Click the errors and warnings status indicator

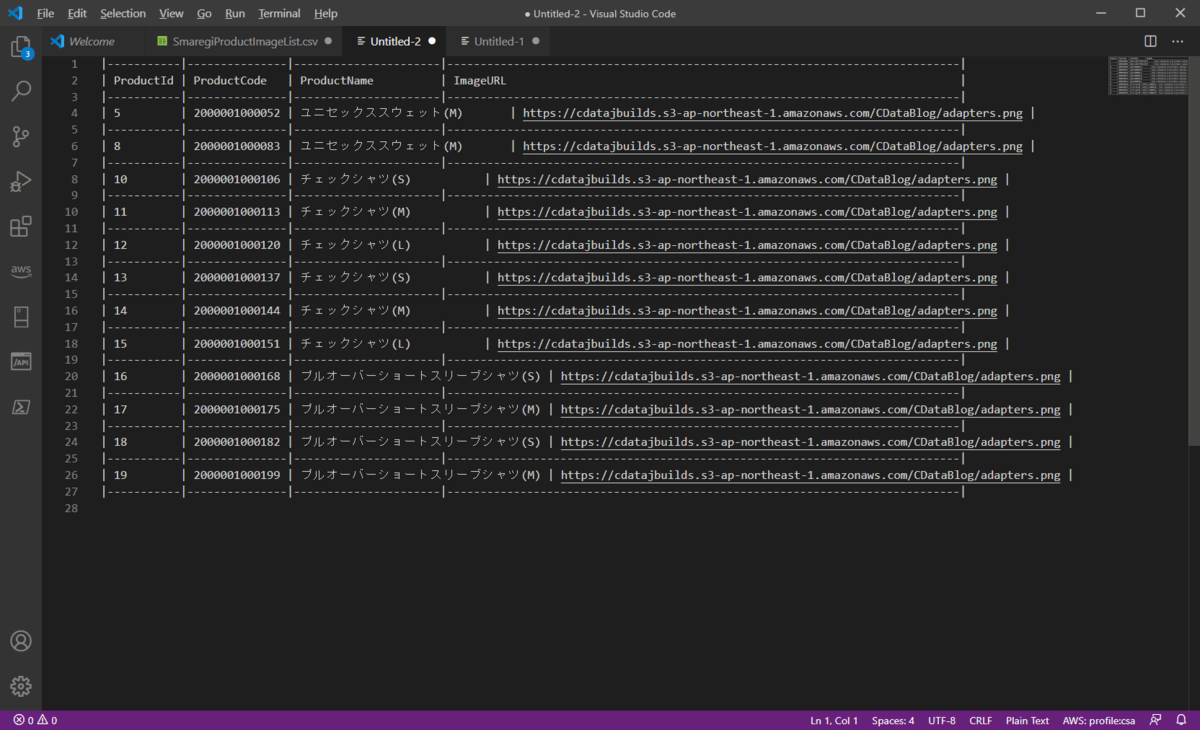coord(35,720)
